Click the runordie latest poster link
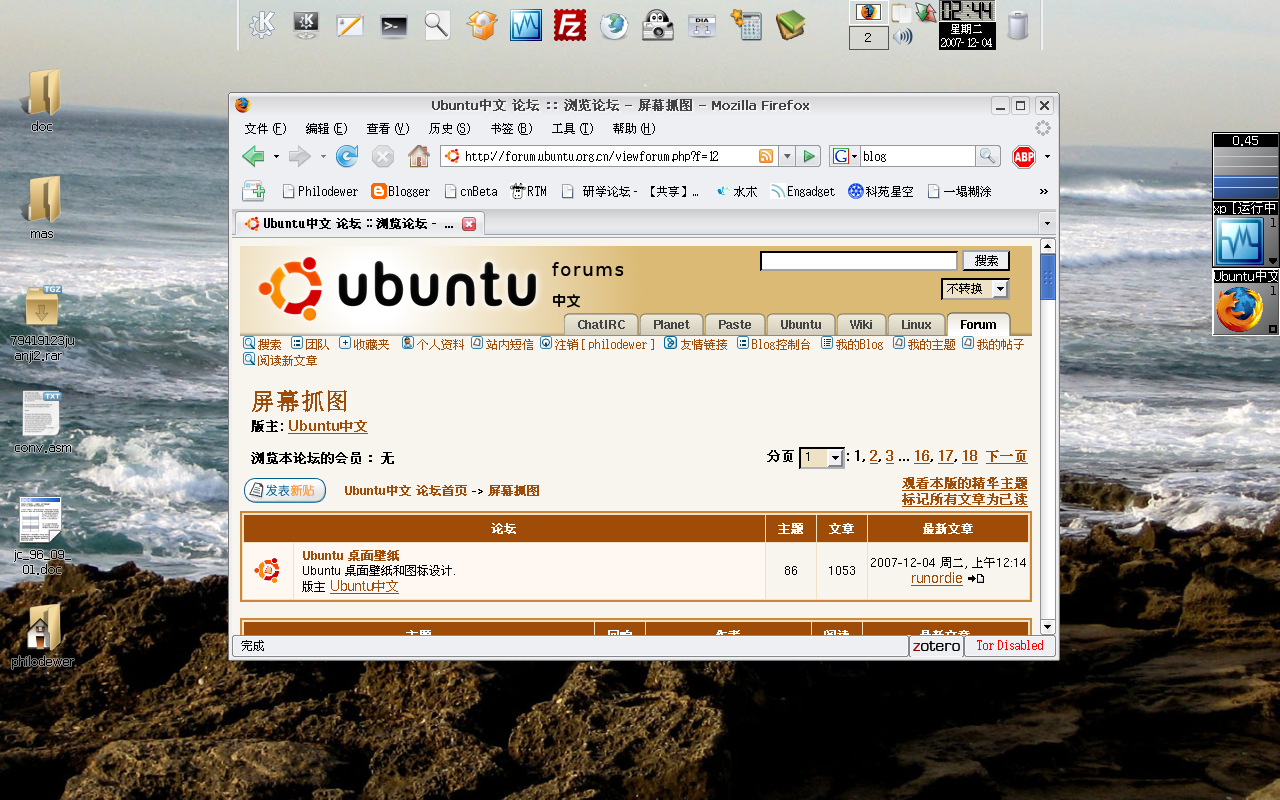The width and height of the screenshot is (1280, 800). tap(937, 578)
